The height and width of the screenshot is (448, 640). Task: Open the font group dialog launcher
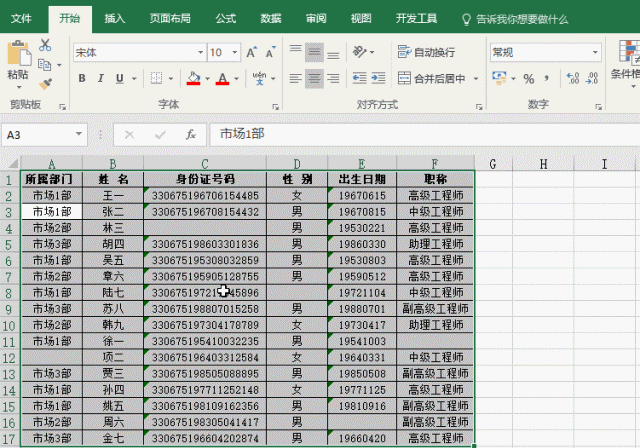click(x=276, y=107)
